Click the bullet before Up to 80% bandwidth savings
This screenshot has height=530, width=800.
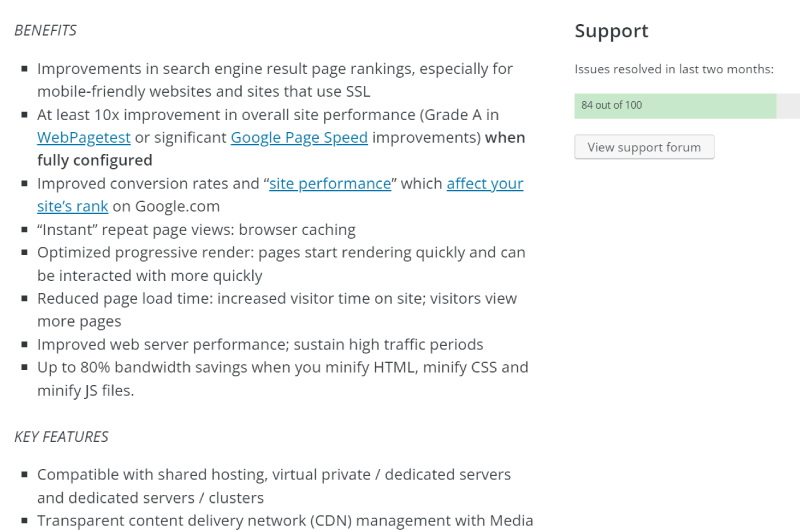point(24,367)
